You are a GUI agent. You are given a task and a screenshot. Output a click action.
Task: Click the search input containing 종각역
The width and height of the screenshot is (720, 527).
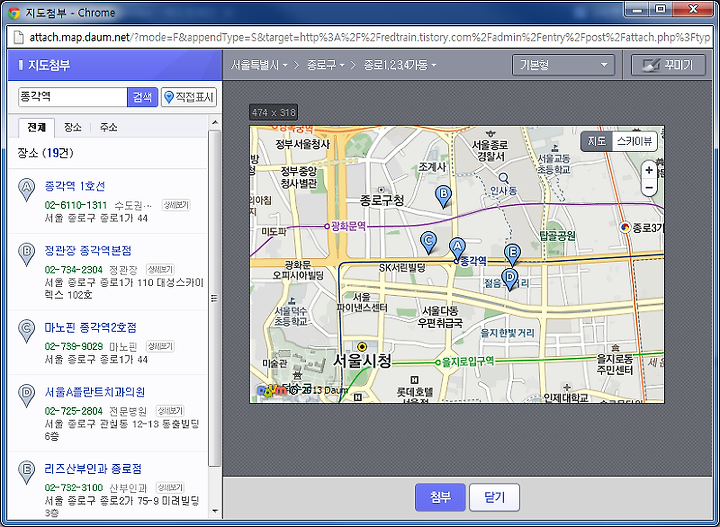coord(73,97)
